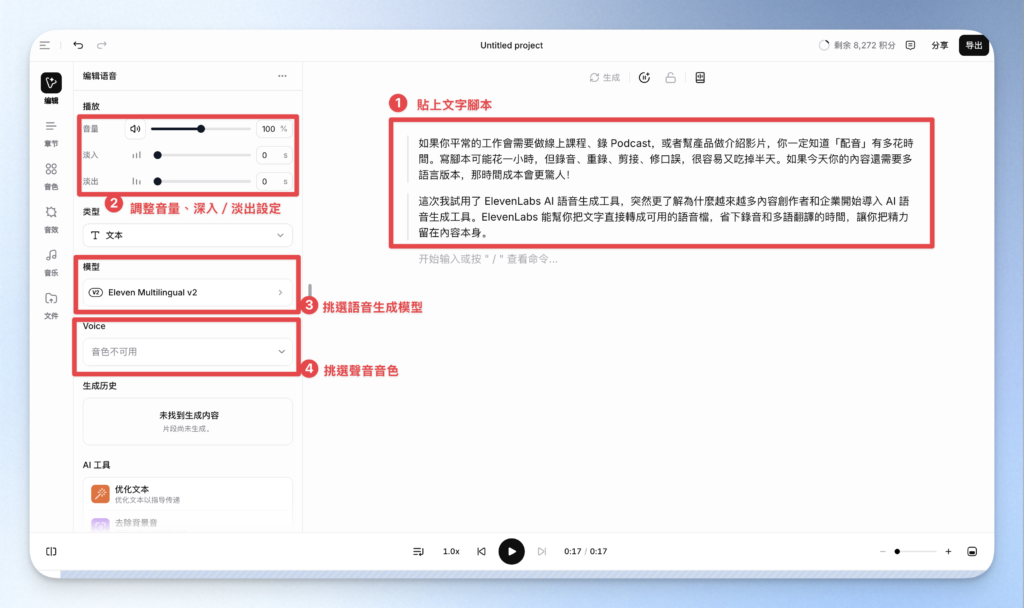Undo the last action

(x=78, y=45)
